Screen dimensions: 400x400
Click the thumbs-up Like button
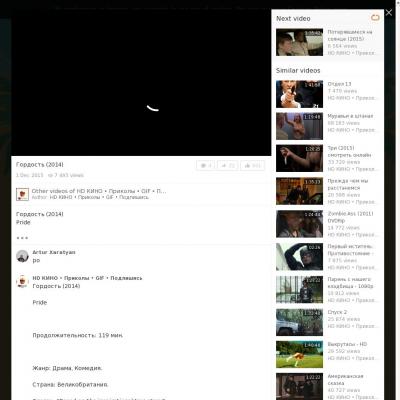click(x=252, y=165)
